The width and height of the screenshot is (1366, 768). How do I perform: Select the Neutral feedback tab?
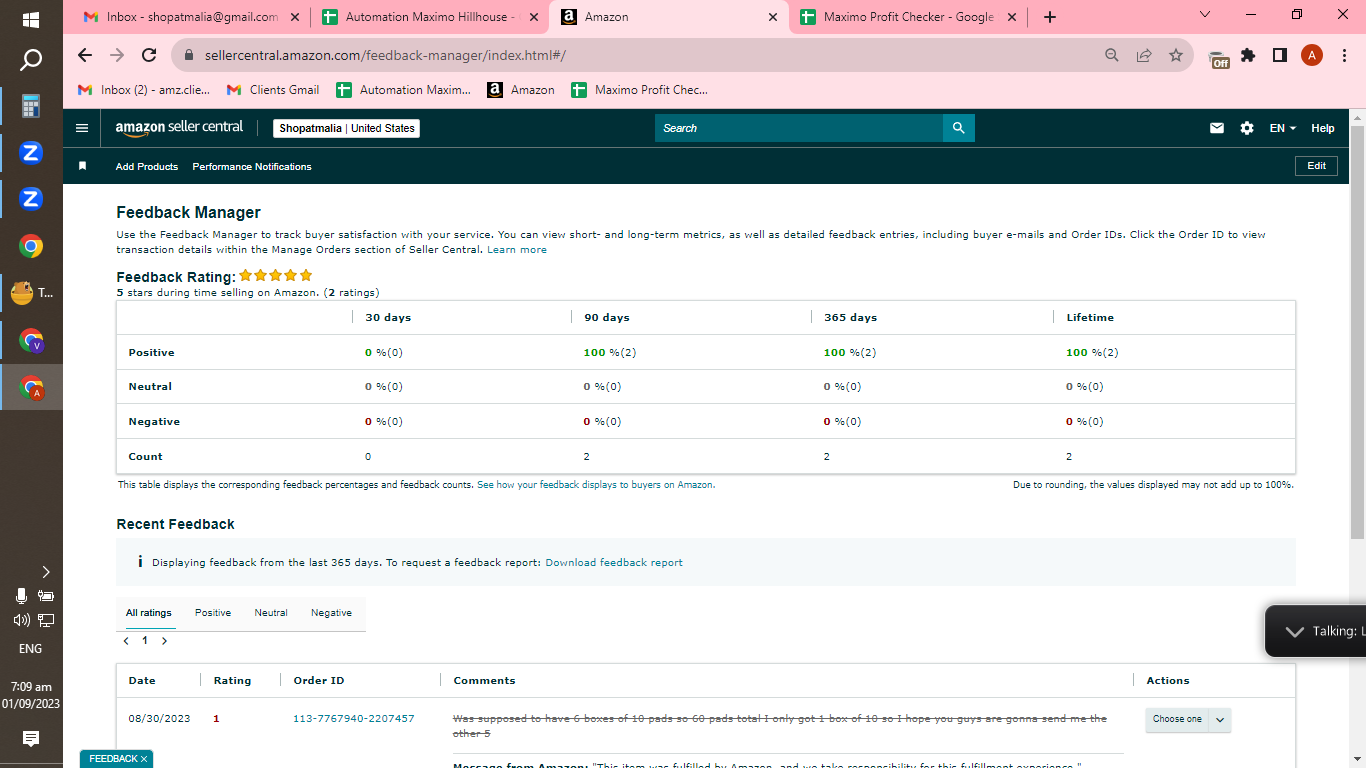pos(271,613)
